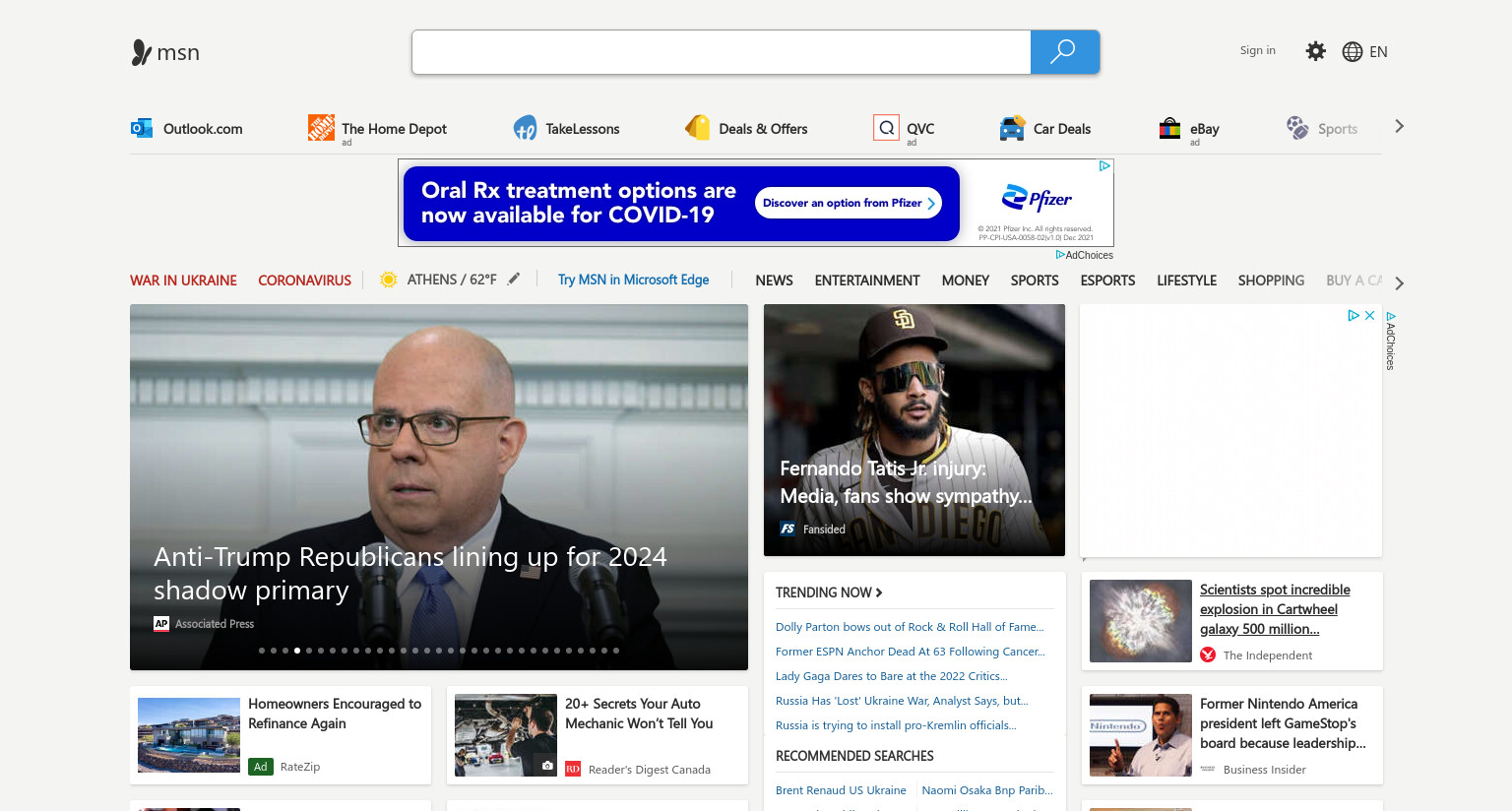Click the Reader's Digest RD icon
Image resolution: width=1512 pixels, height=811 pixels.
(x=573, y=770)
